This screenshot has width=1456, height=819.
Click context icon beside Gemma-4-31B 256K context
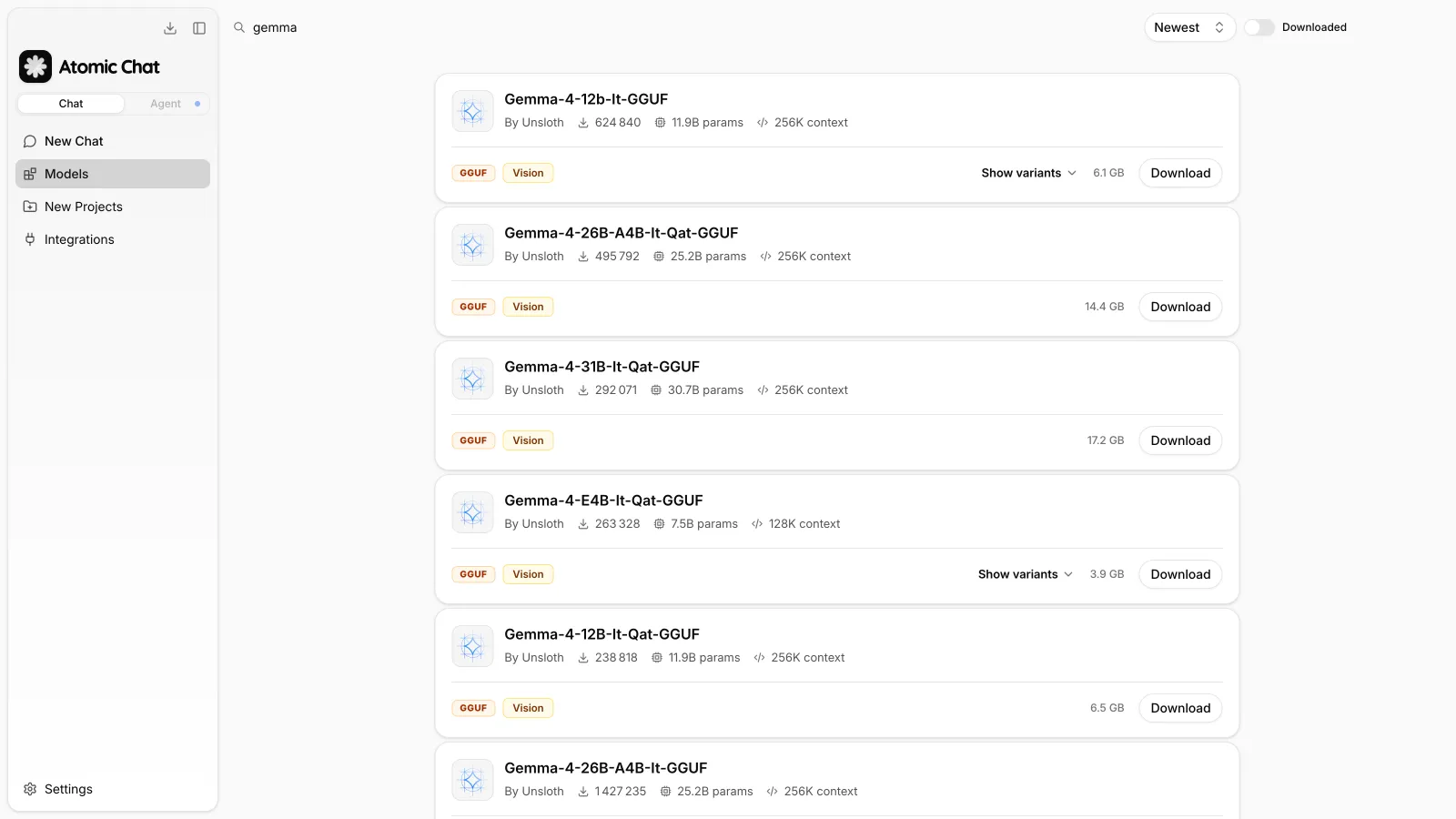pos(763,390)
